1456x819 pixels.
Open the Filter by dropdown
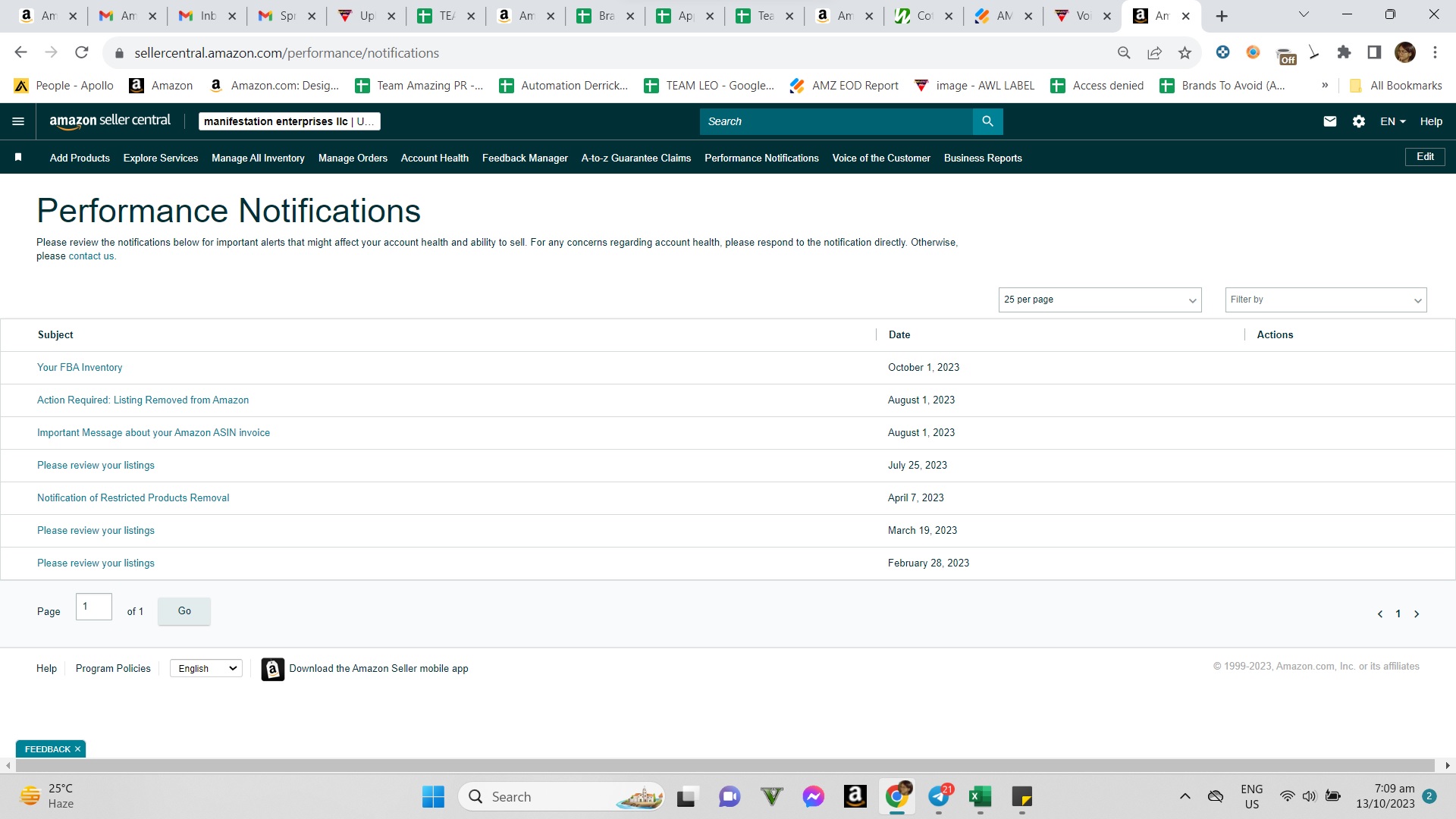click(1326, 300)
